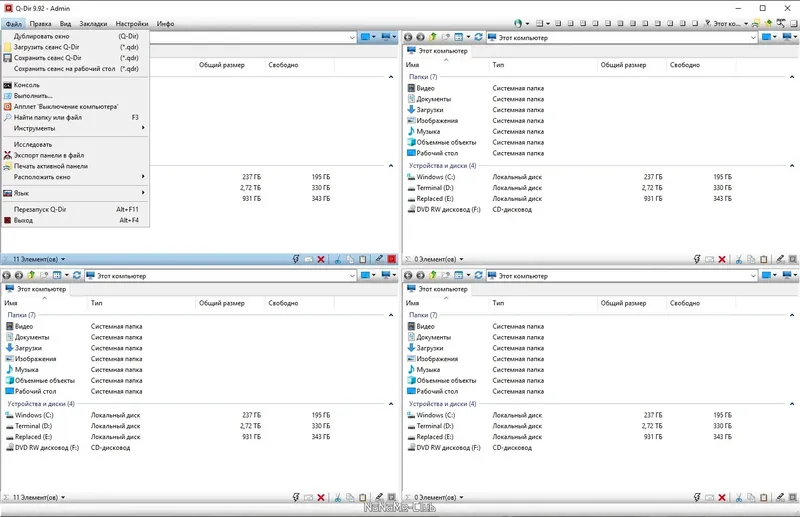
Task: Click paste clipboard icon in top-right status bar
Action: click(764, 259)
